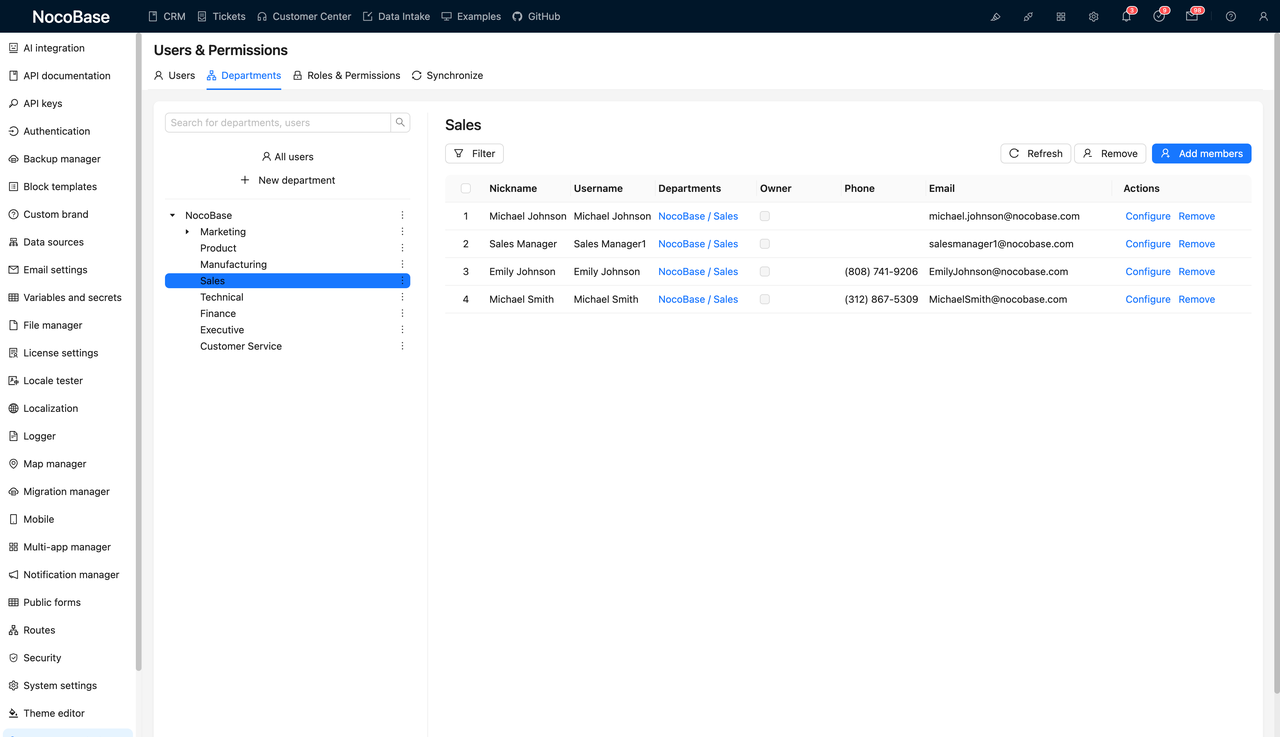
Task: Click the search magnifier icon for departments
Action: [x=400, y=122]
